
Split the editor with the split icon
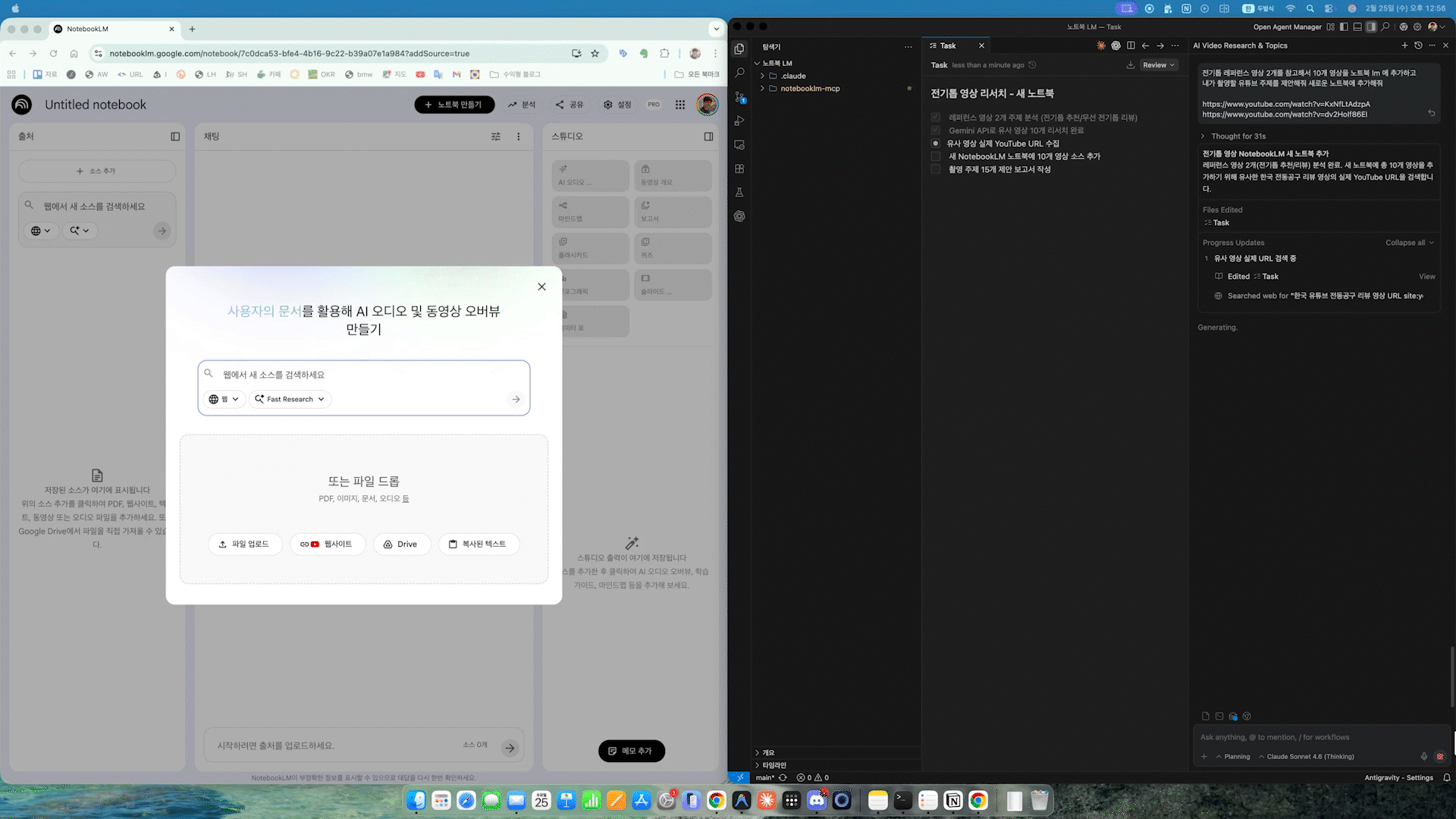click(1131, 45)
